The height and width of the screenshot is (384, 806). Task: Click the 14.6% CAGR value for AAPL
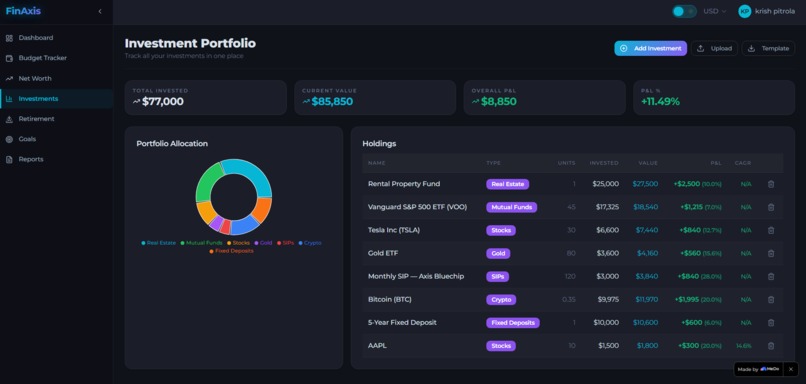(x=744, y=346)
